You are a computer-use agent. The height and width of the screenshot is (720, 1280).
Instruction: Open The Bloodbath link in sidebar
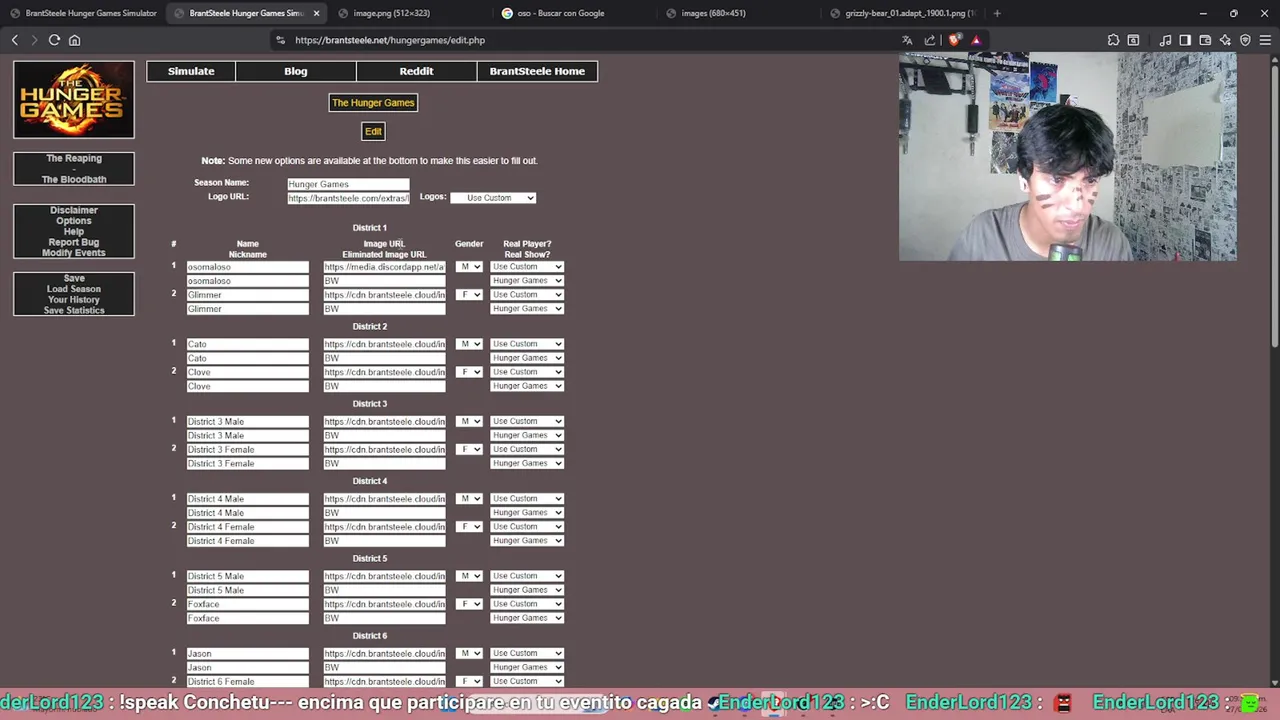click(74, 179)
